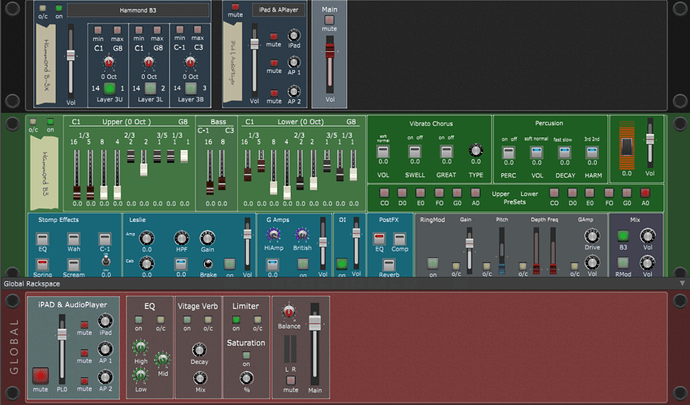The width and height of the screenshot is (690, 405).
Task: Activate the green Layer 3U button
Action: tap(109, 88)
